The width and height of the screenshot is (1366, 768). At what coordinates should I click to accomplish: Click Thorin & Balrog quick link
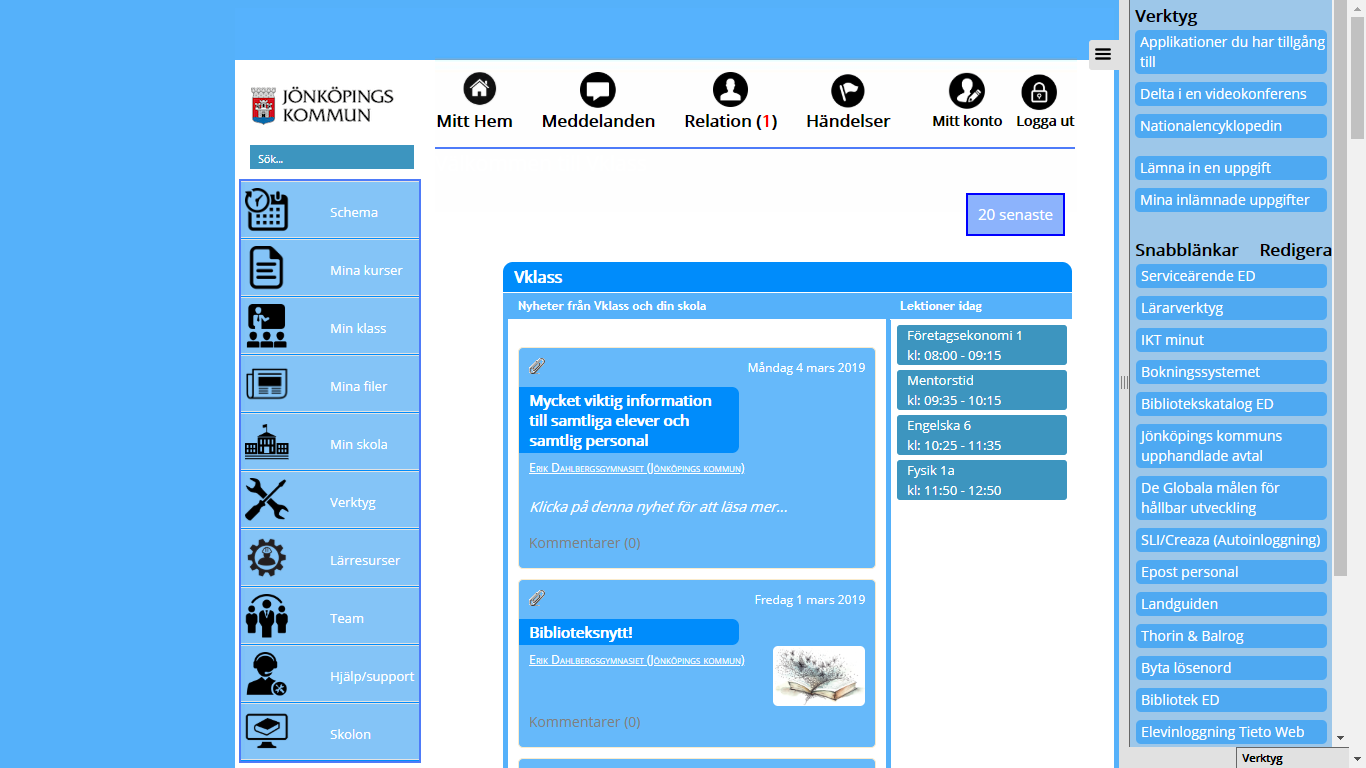click(1231, 636)
